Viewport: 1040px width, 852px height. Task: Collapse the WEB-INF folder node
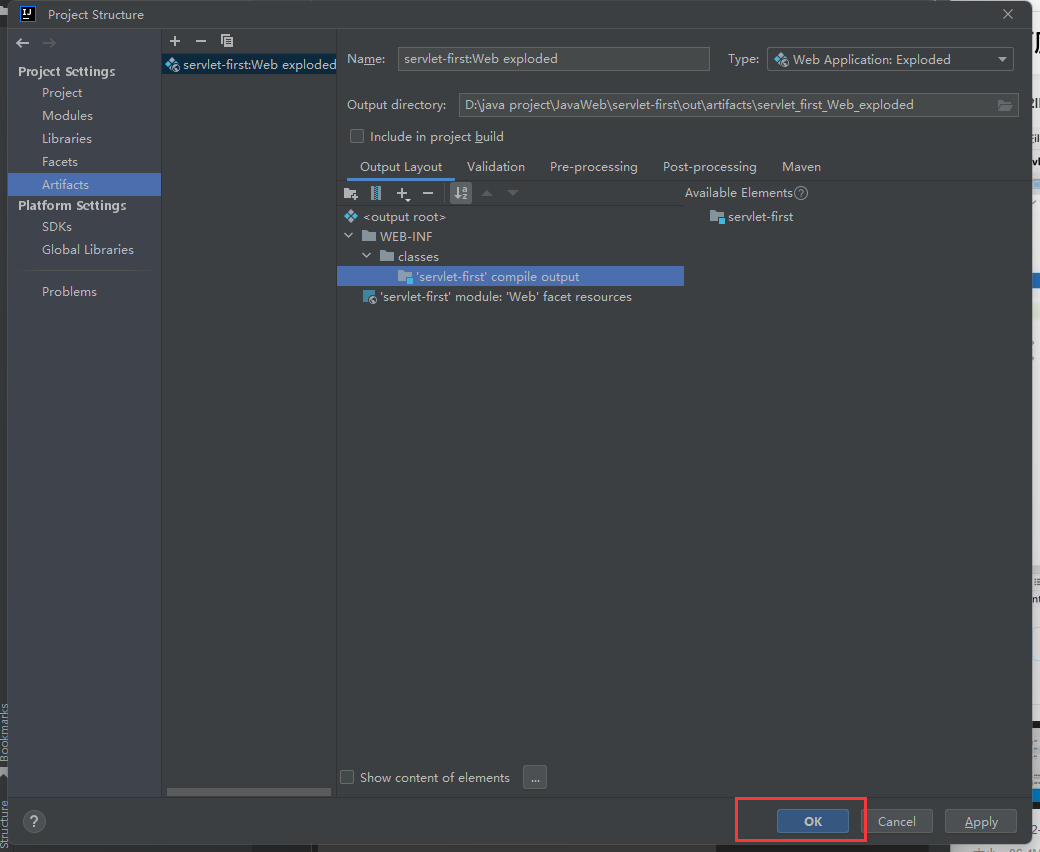[x=349, y=237]
